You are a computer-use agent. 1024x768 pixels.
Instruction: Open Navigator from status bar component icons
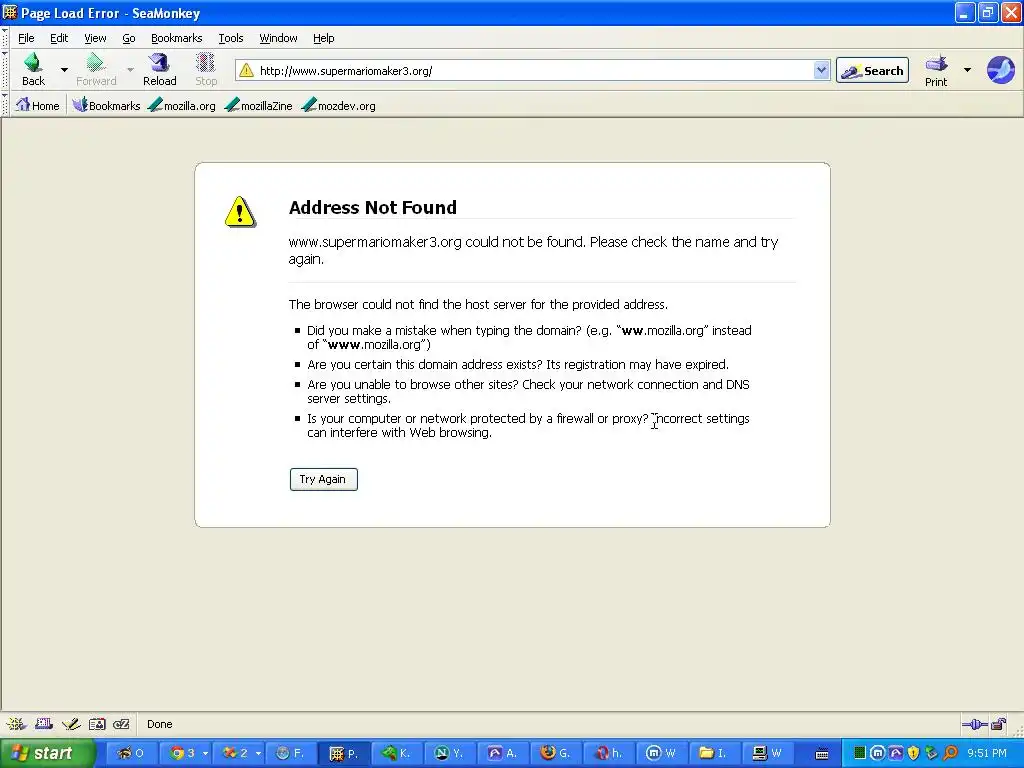click(16, 724)
